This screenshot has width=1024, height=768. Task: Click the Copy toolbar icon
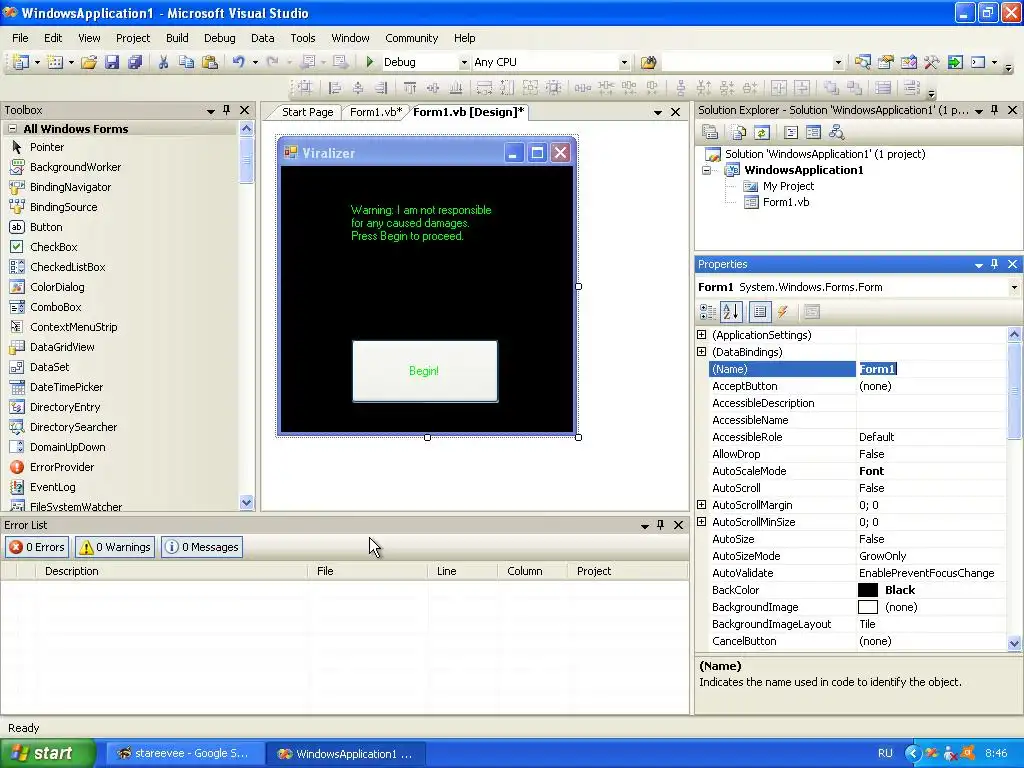(x=186, y=62)
